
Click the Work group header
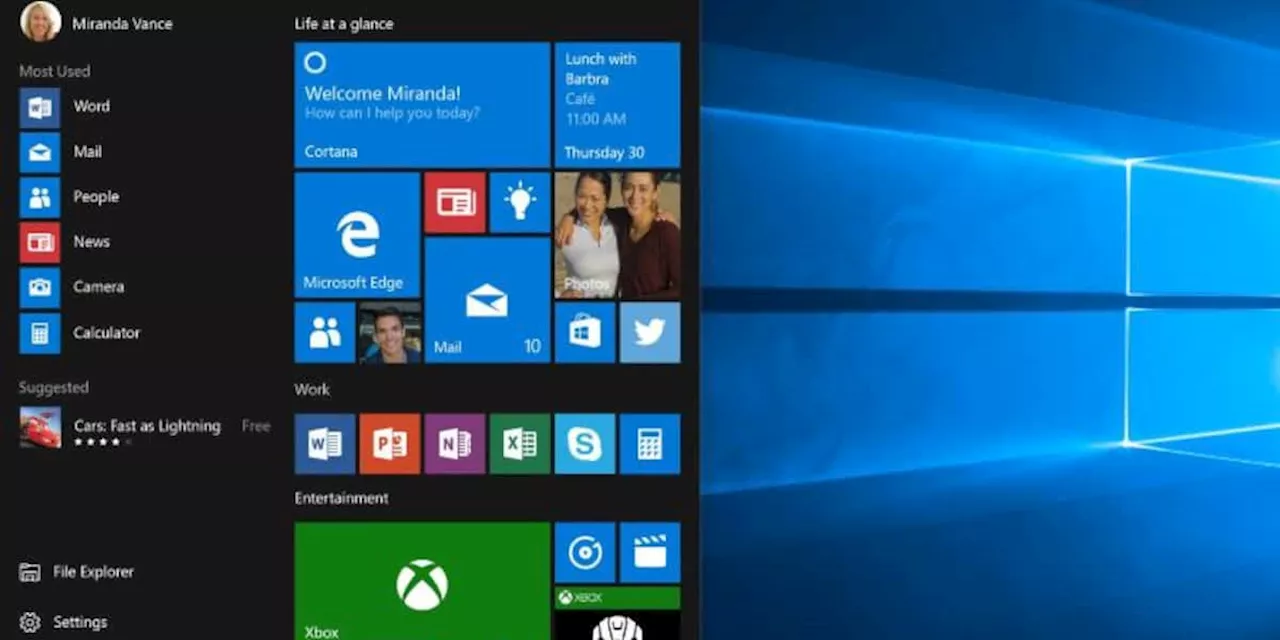[x=312, y=390]
